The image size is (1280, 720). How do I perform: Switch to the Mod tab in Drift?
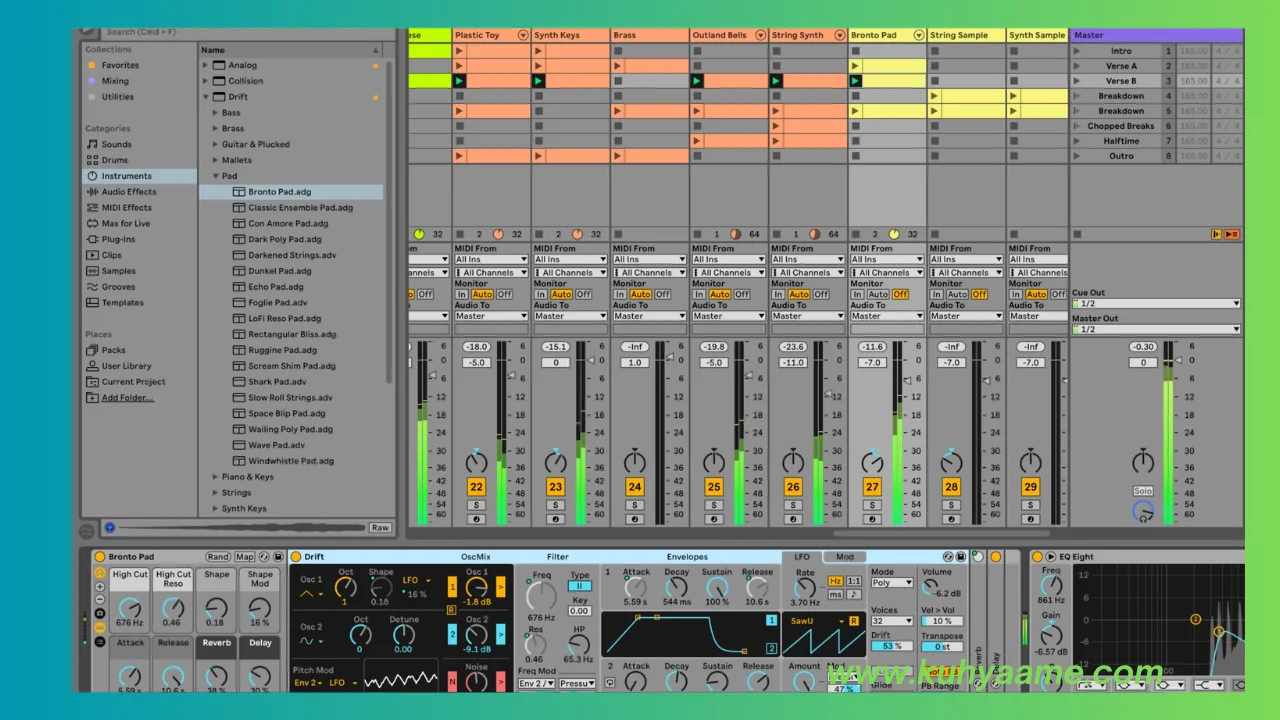click(845, 557)
